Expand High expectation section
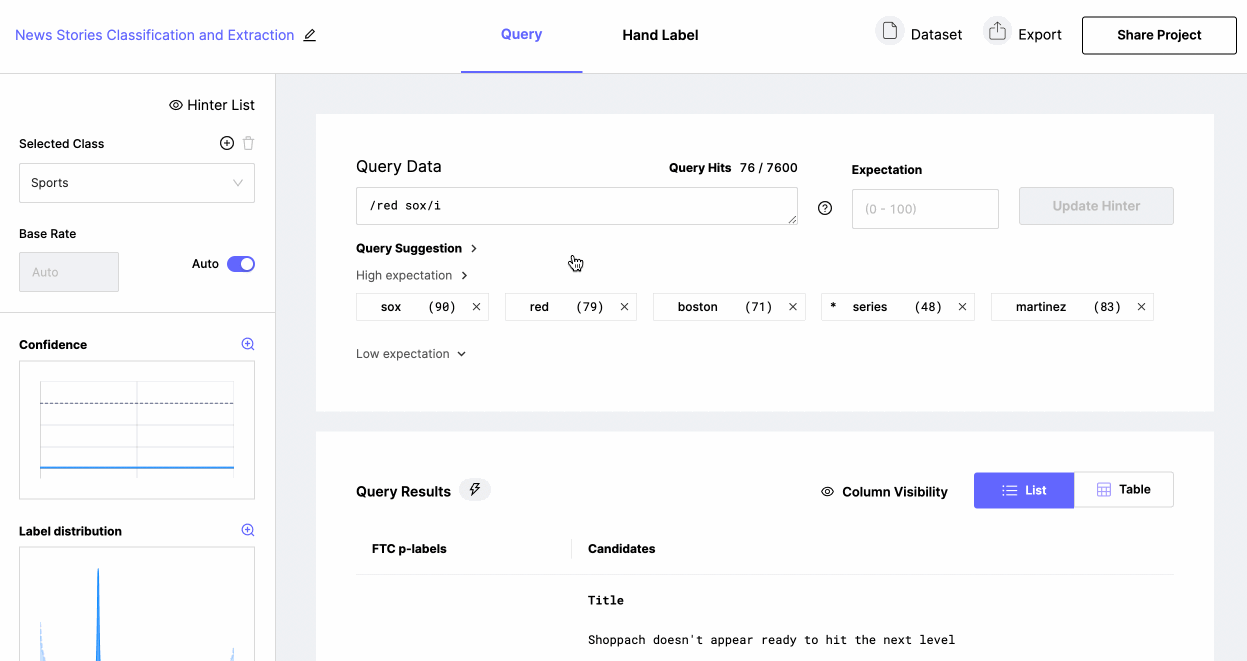Viewport: 1247px width, 661px height. click(412, 275)
